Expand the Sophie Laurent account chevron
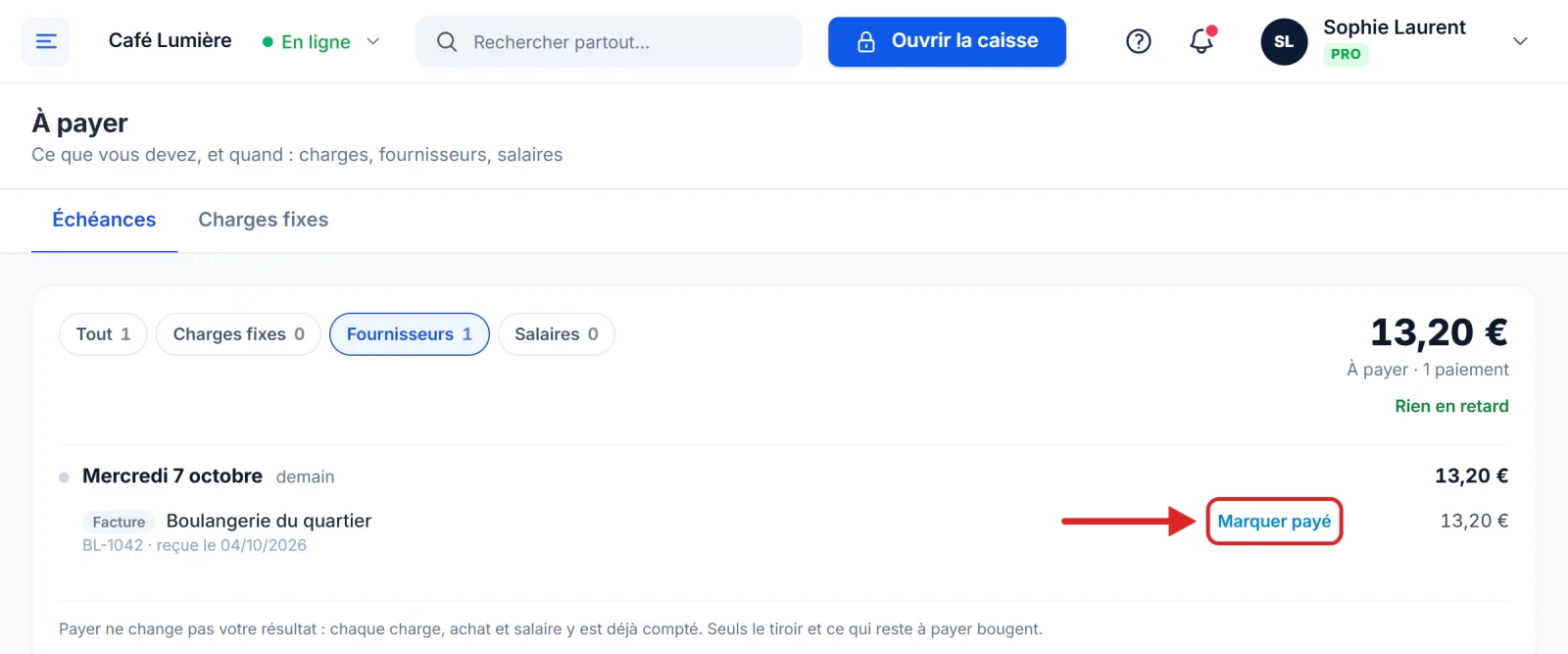Image resolution: width=1568 pixels, height=654 pixels. point(1520,41)
